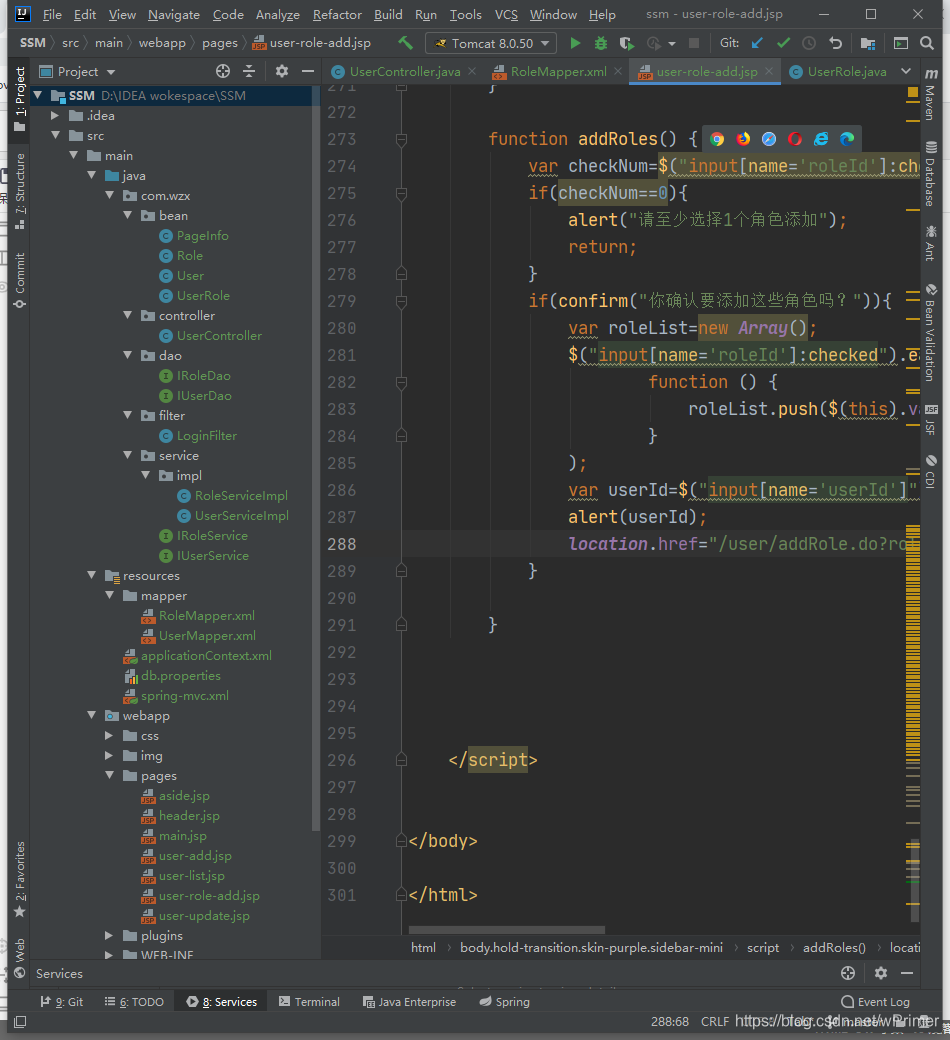Toggle the Structure tool window

click(x=20, y=192)
